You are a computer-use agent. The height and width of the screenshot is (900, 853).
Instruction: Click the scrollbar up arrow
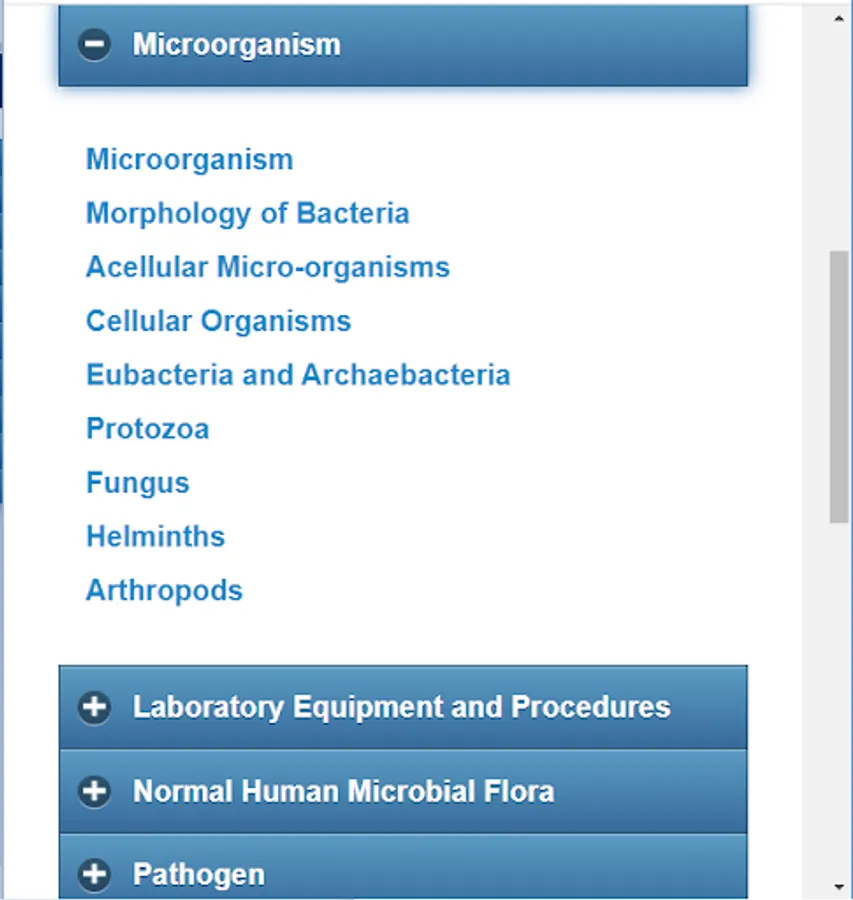coord(838,17)
